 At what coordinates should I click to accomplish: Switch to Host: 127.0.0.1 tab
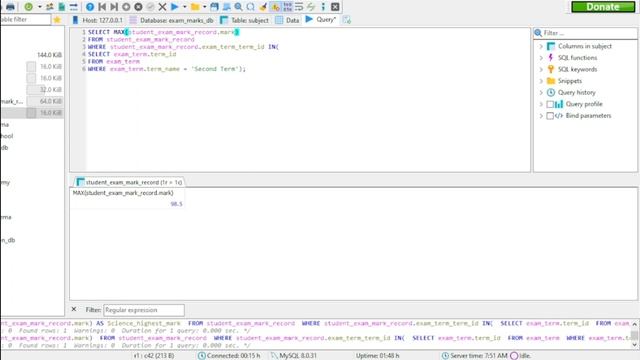click(97, 20)
